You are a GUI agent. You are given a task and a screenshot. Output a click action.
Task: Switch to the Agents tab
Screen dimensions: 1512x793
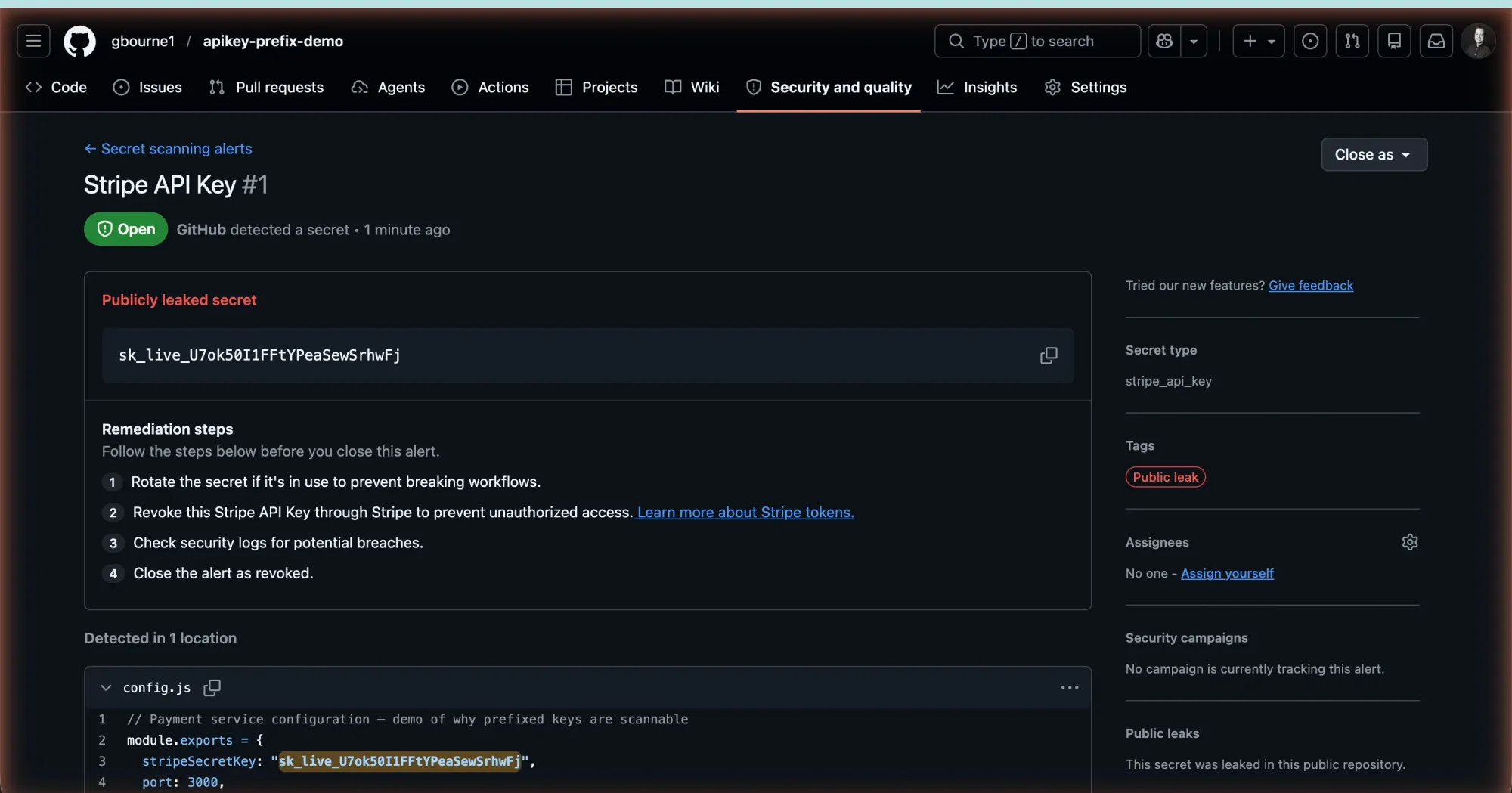(x=389, y=87)
